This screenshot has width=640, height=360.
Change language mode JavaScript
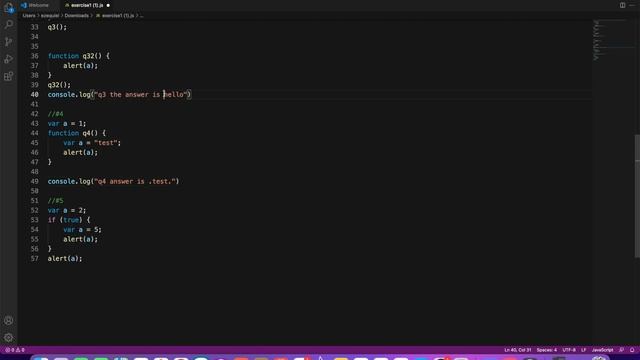point(602,350)
